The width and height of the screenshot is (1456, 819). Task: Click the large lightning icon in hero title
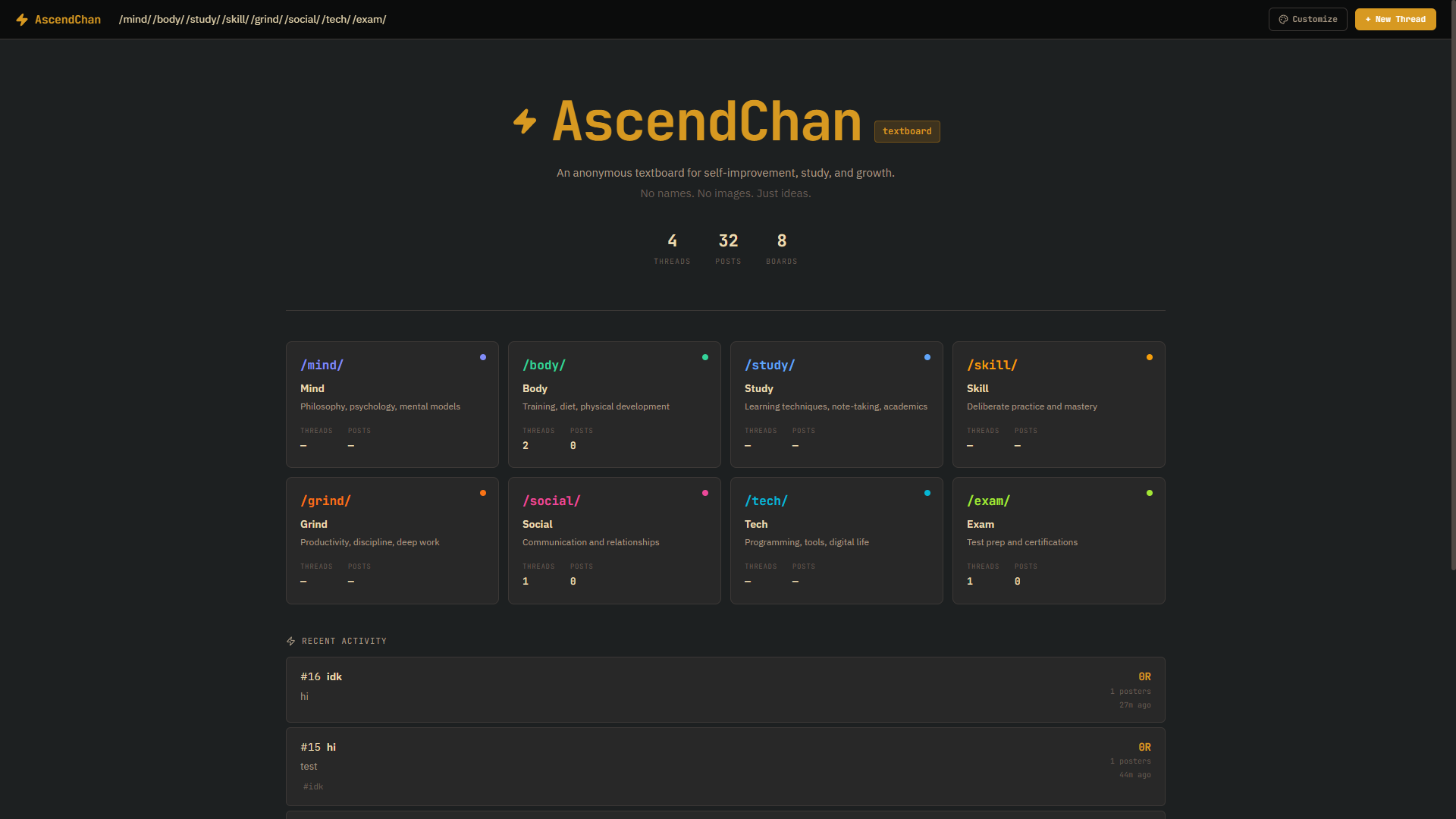[x=525, y=121]
